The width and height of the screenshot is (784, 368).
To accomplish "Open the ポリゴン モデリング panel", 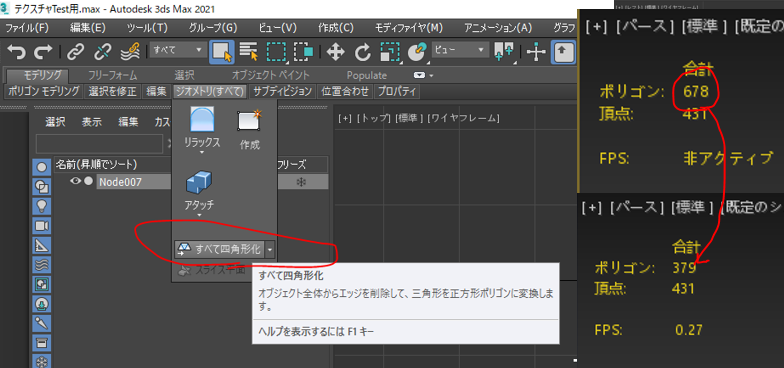I will tap(44, 92).
